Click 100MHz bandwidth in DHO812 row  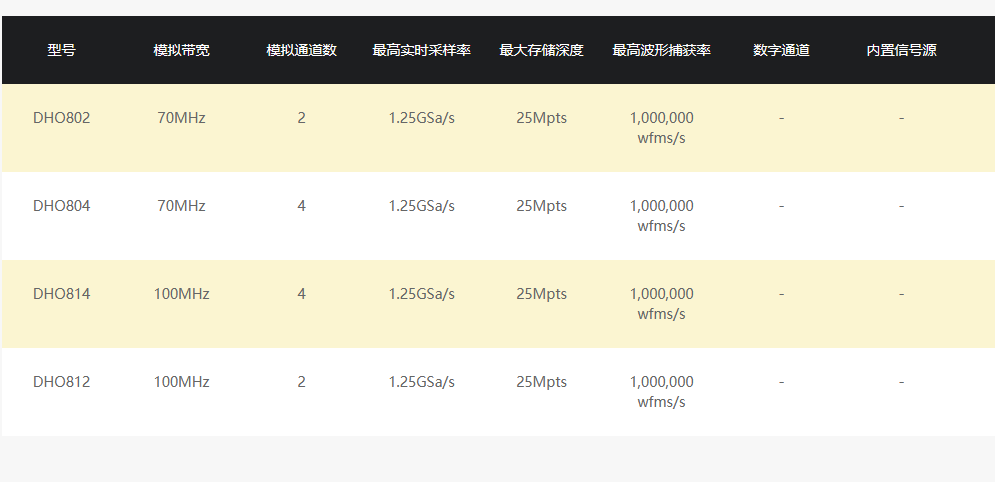pos(181,382)
